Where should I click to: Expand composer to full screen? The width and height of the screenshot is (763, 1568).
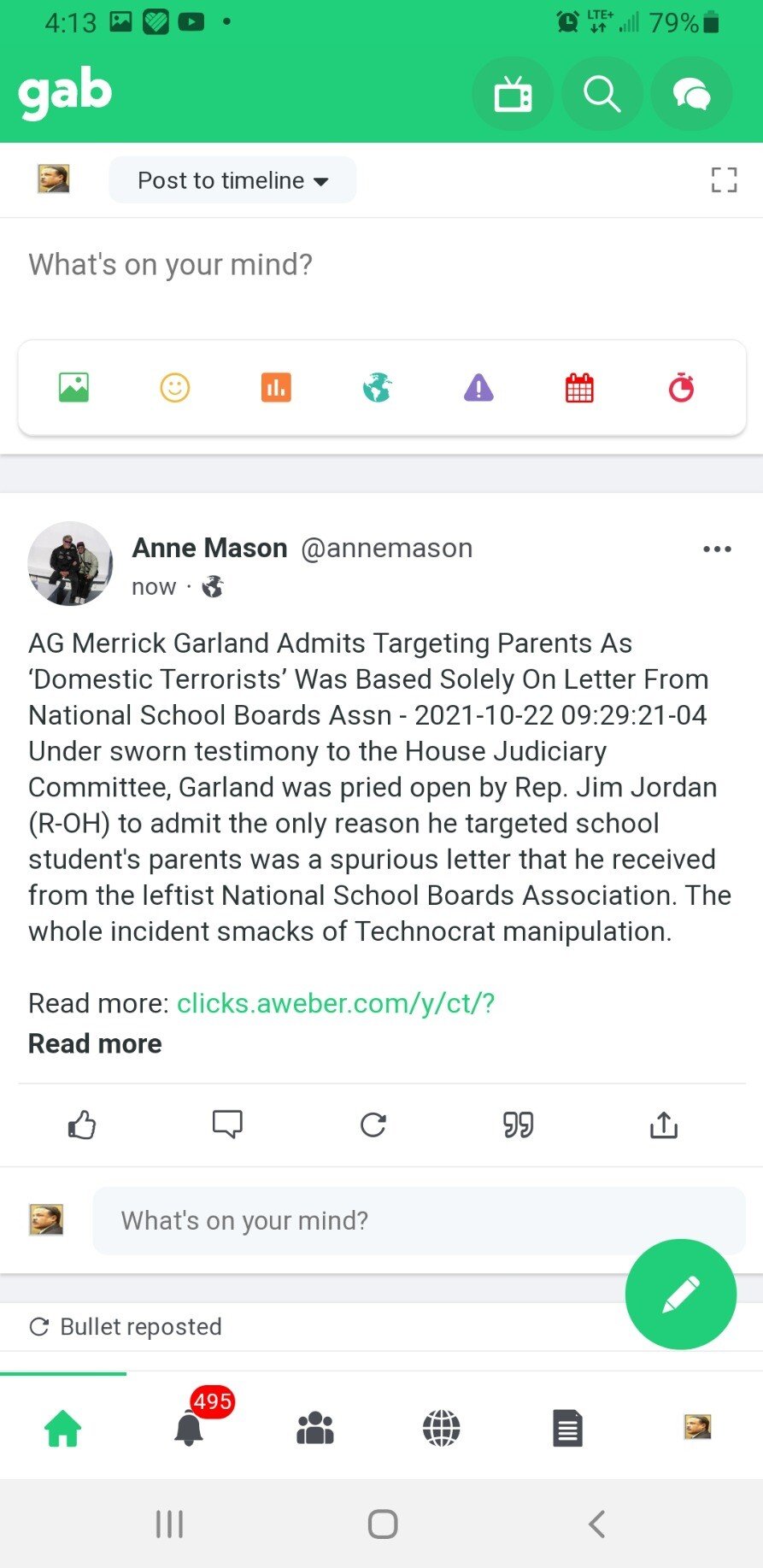724,179
